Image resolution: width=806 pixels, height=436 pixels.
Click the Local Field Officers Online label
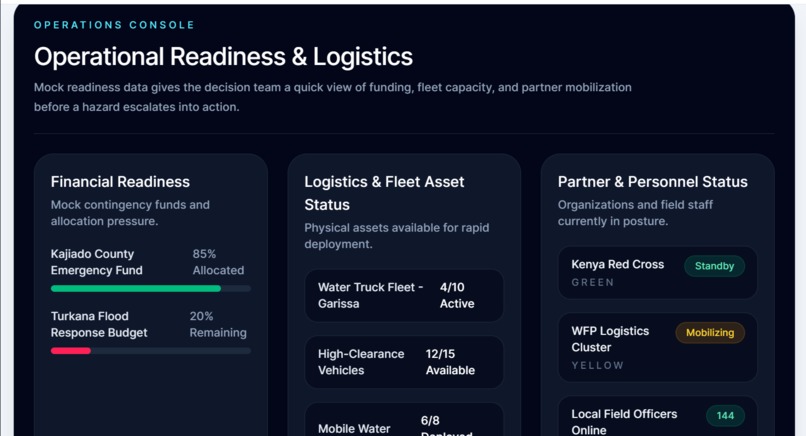(624, 422)
